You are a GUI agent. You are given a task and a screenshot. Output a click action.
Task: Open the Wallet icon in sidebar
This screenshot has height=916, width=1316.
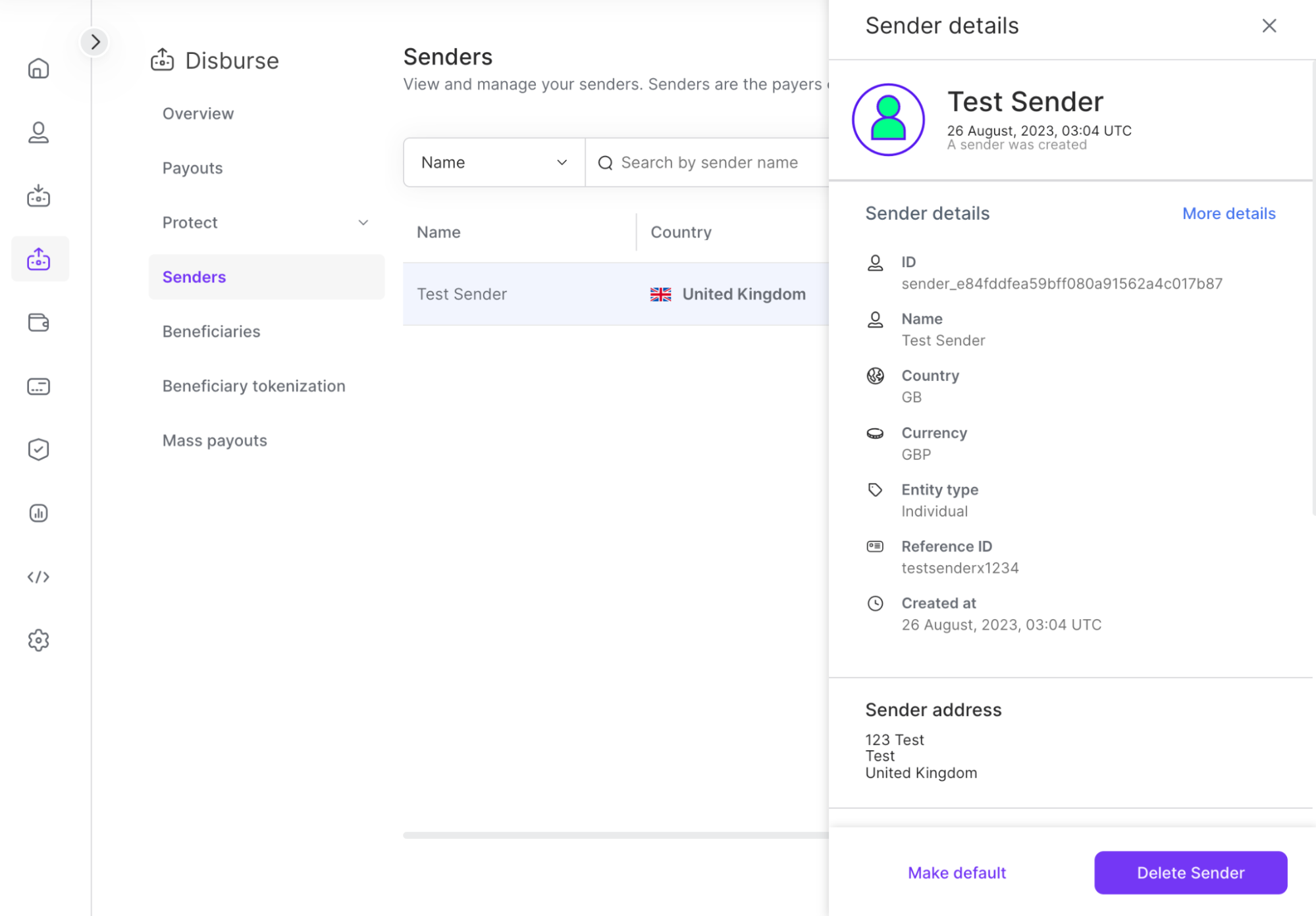pyautogui.click(x=39, y=322)
